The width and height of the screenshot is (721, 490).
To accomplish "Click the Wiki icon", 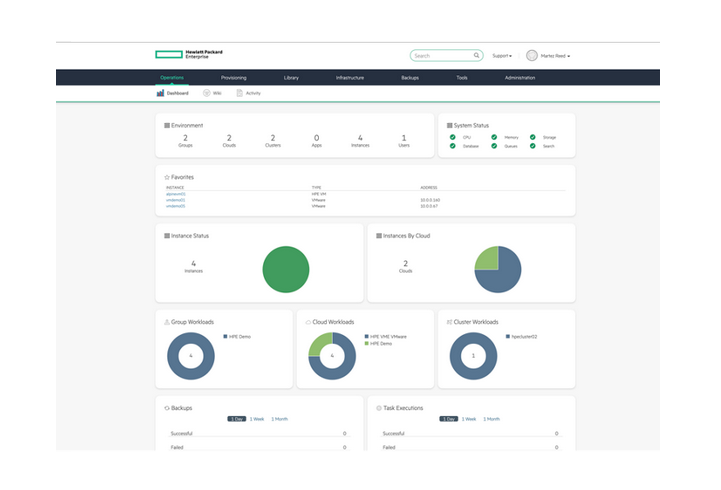I will pos(206,93).
